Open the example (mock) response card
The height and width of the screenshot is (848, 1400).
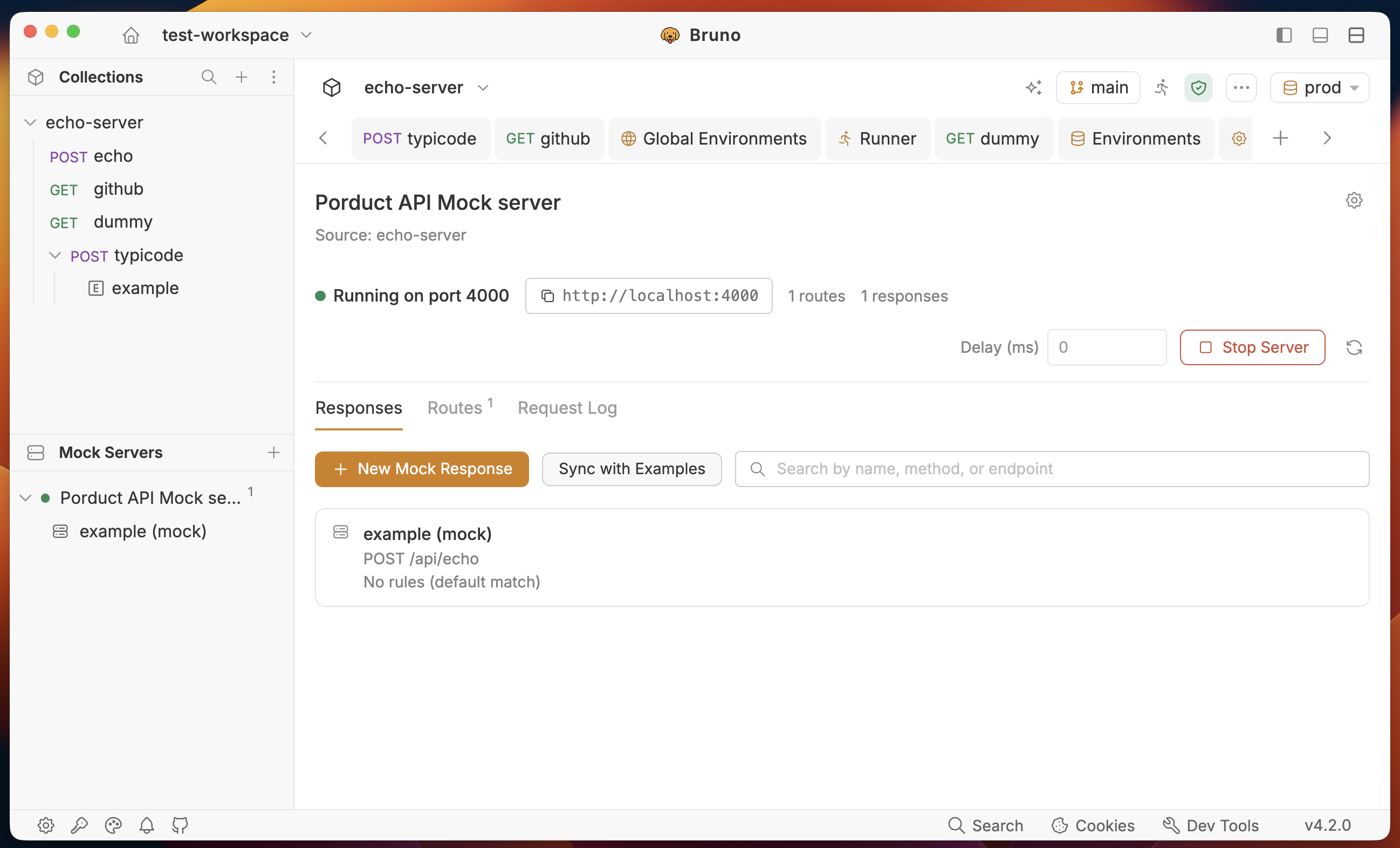click(x=842, y=558)
